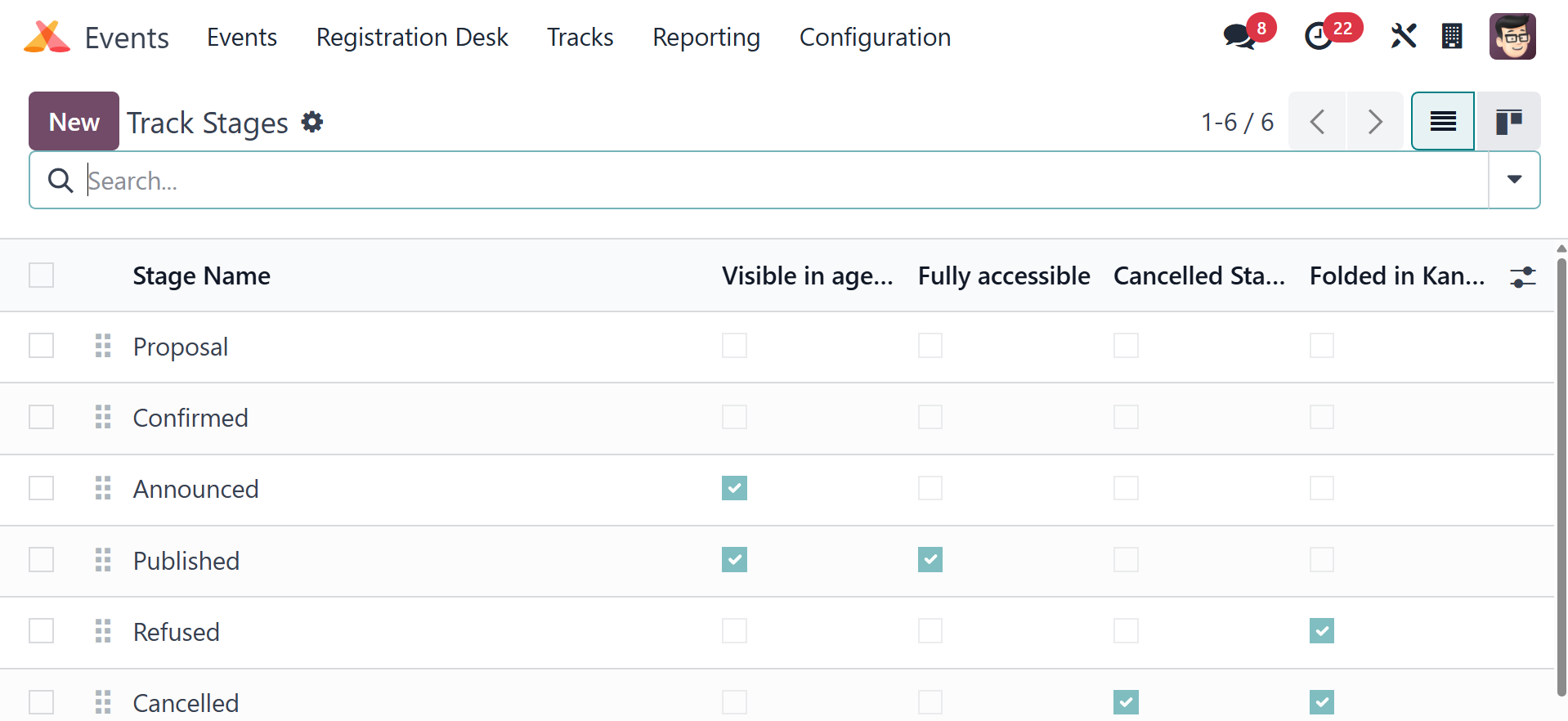Open the Tracks menu
1568x721 pixels.
click(580, 38)
